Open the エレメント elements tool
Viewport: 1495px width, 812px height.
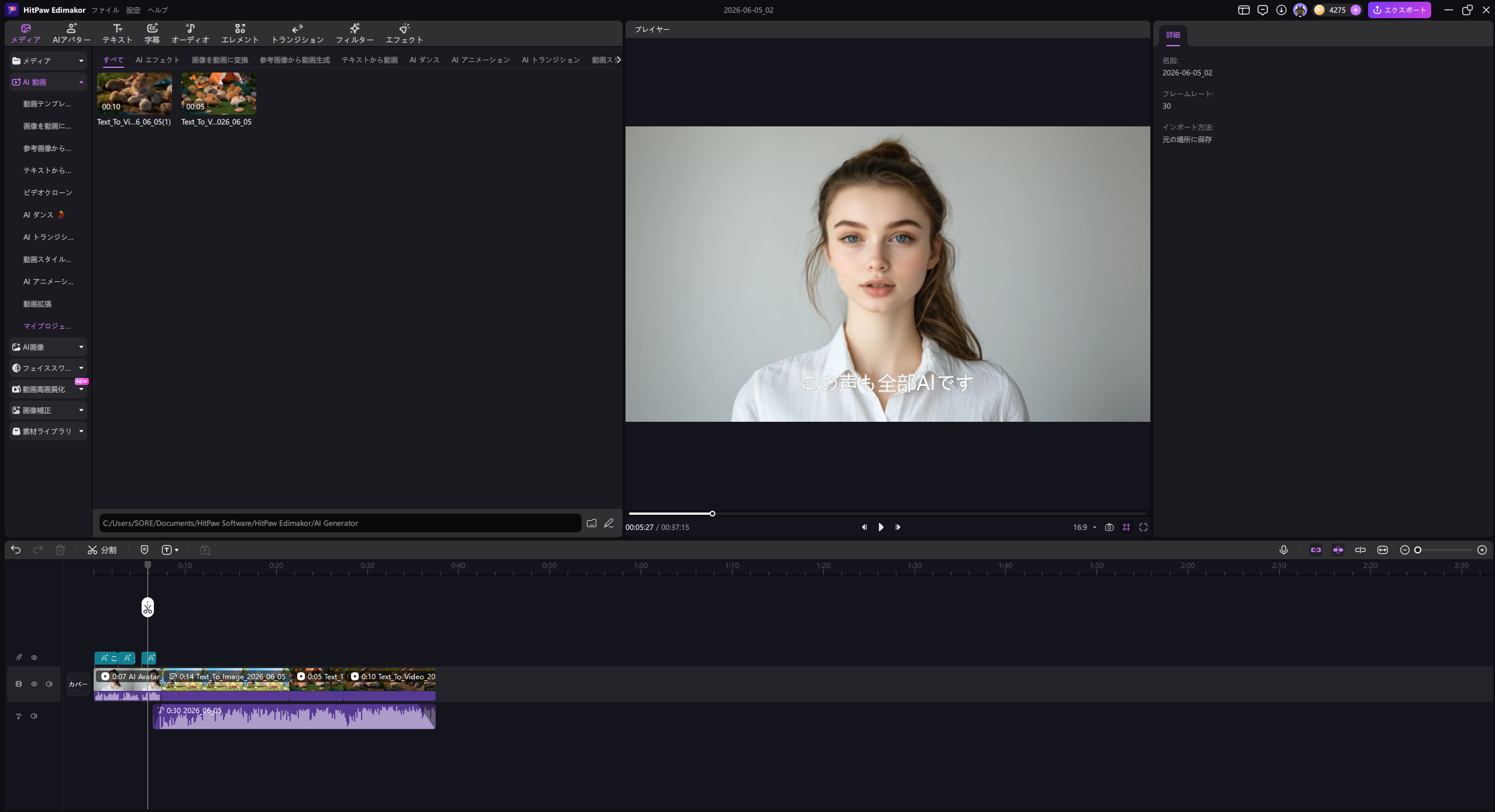click(x=240, y=33)
